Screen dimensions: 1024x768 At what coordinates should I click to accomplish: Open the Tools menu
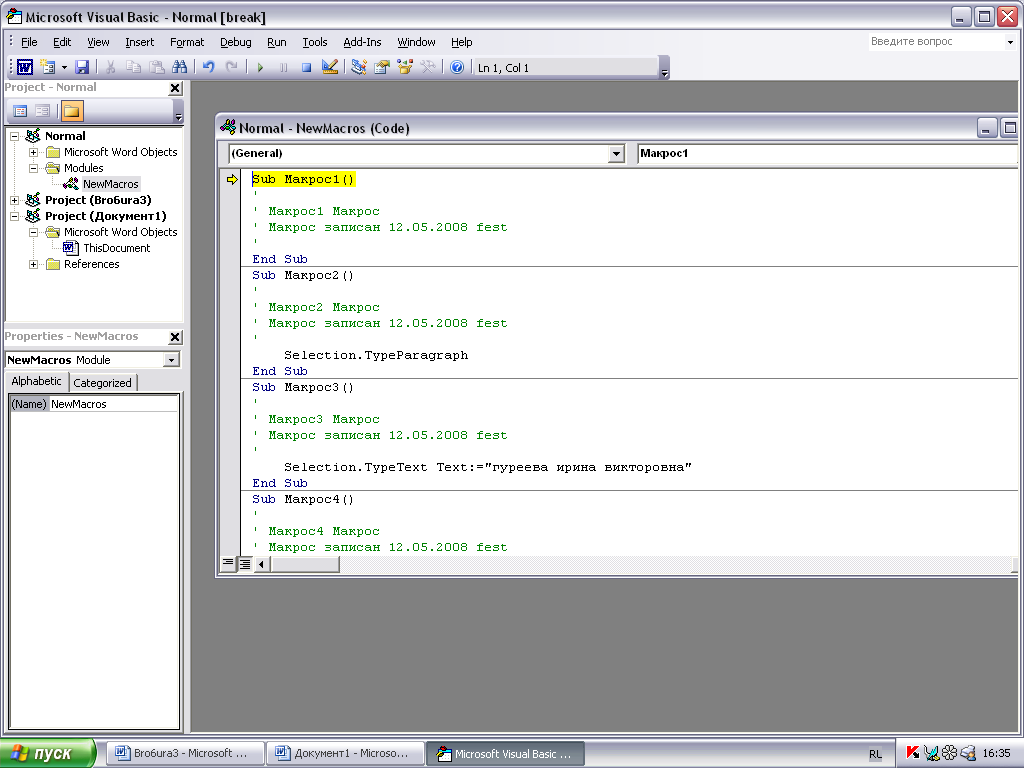click(x=315, y=42)
